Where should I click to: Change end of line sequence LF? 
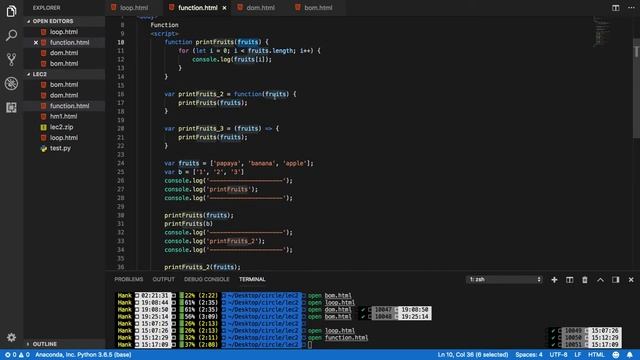point(578,355)
